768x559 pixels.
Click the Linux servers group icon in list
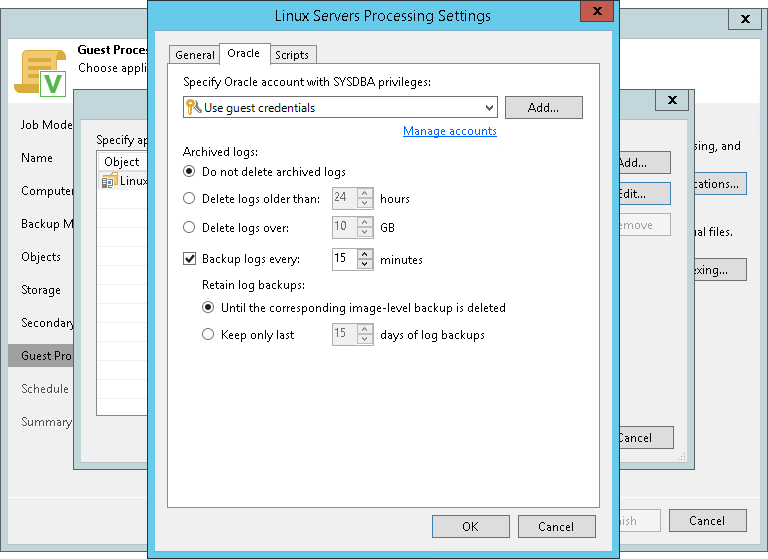[x=109, y=180]
